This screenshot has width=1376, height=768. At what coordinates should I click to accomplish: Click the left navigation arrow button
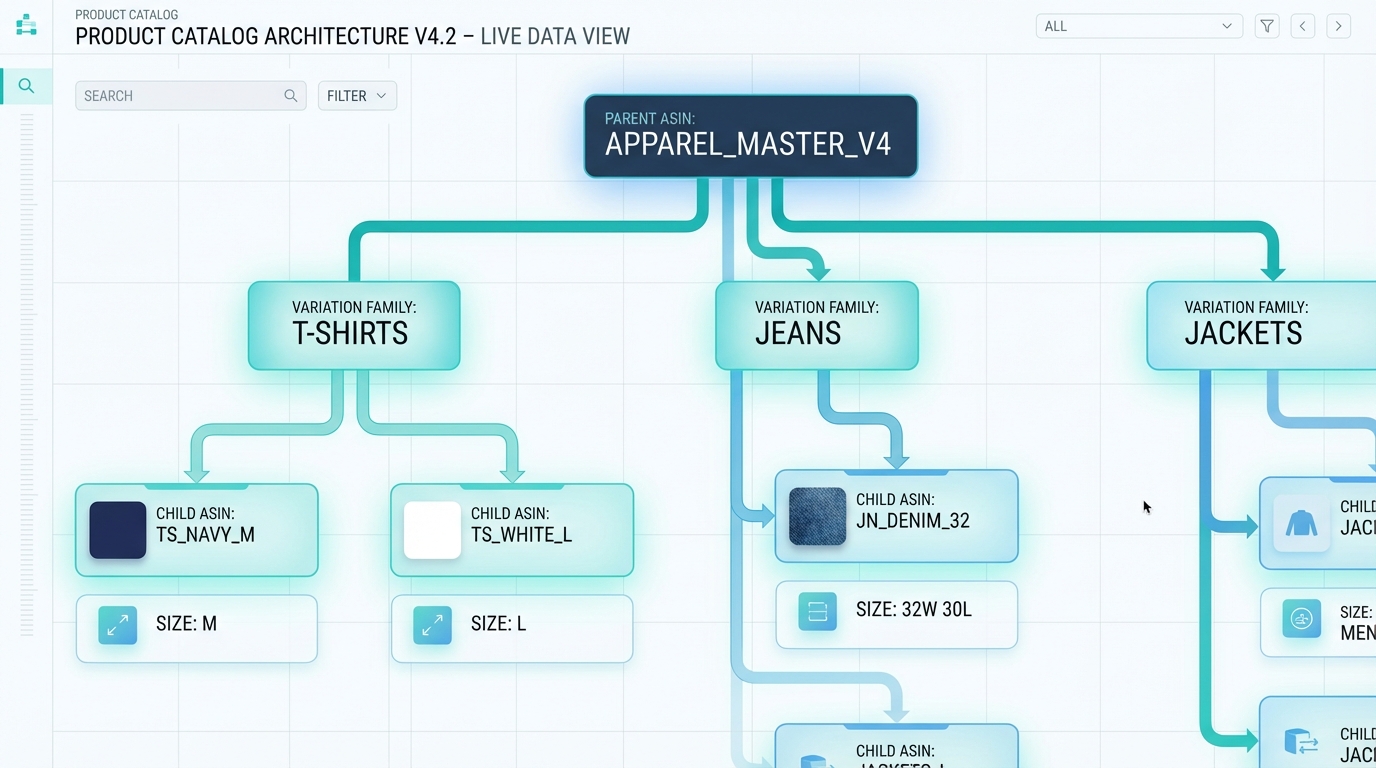point(1302,25)
